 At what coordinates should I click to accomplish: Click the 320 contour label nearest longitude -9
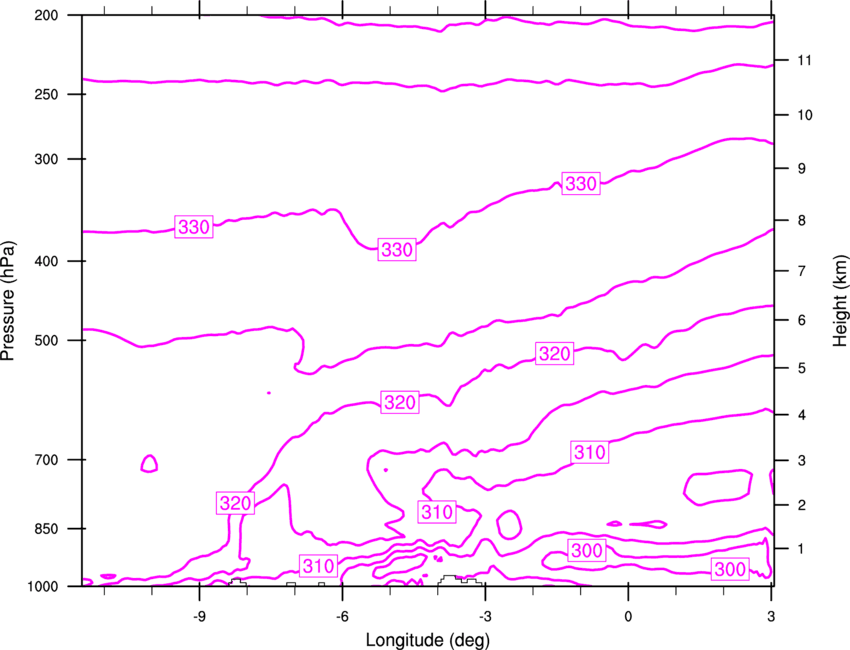pos(235,504)
